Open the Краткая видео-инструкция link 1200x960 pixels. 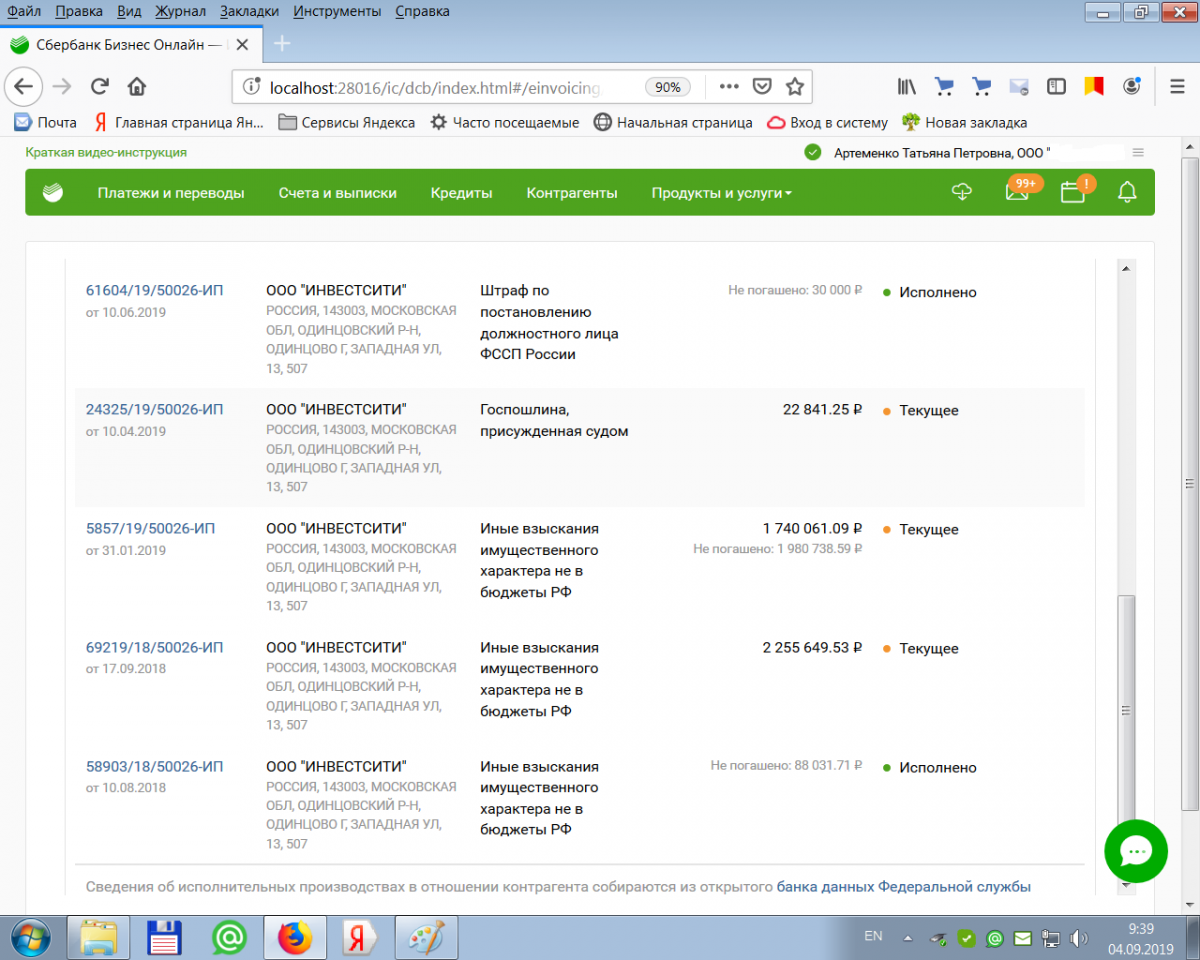tap(106, 152)
